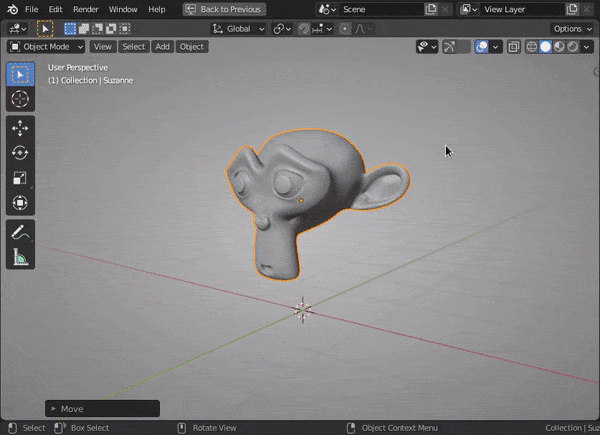The width and height of the screenshot is (600, 435).
Task: Click the active Select tool icon in header
Action: pyautogui.click(x=45, y=29)
